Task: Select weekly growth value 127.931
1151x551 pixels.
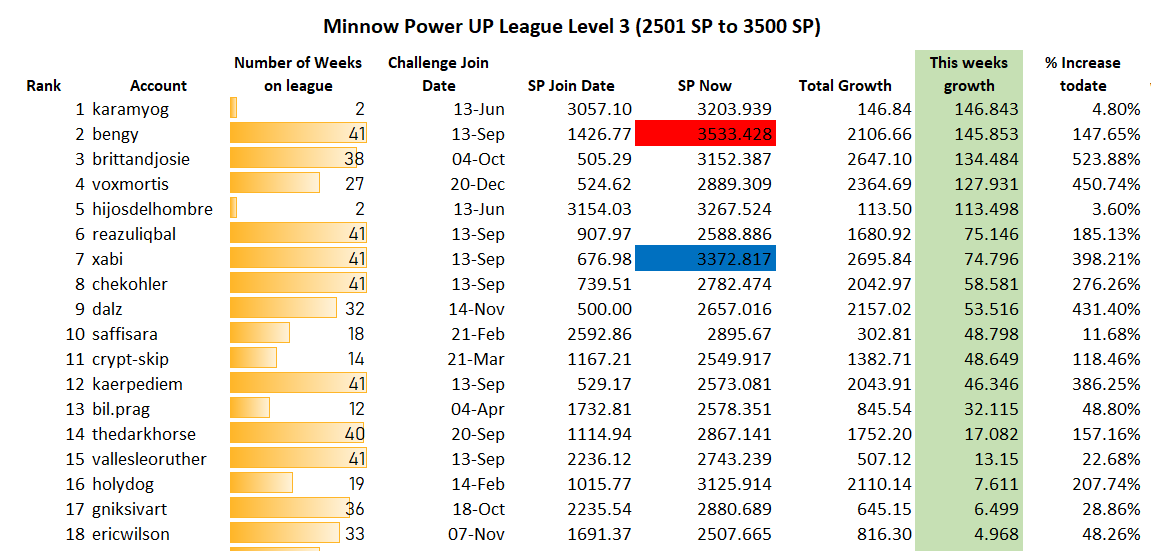Action: point(987,185)
